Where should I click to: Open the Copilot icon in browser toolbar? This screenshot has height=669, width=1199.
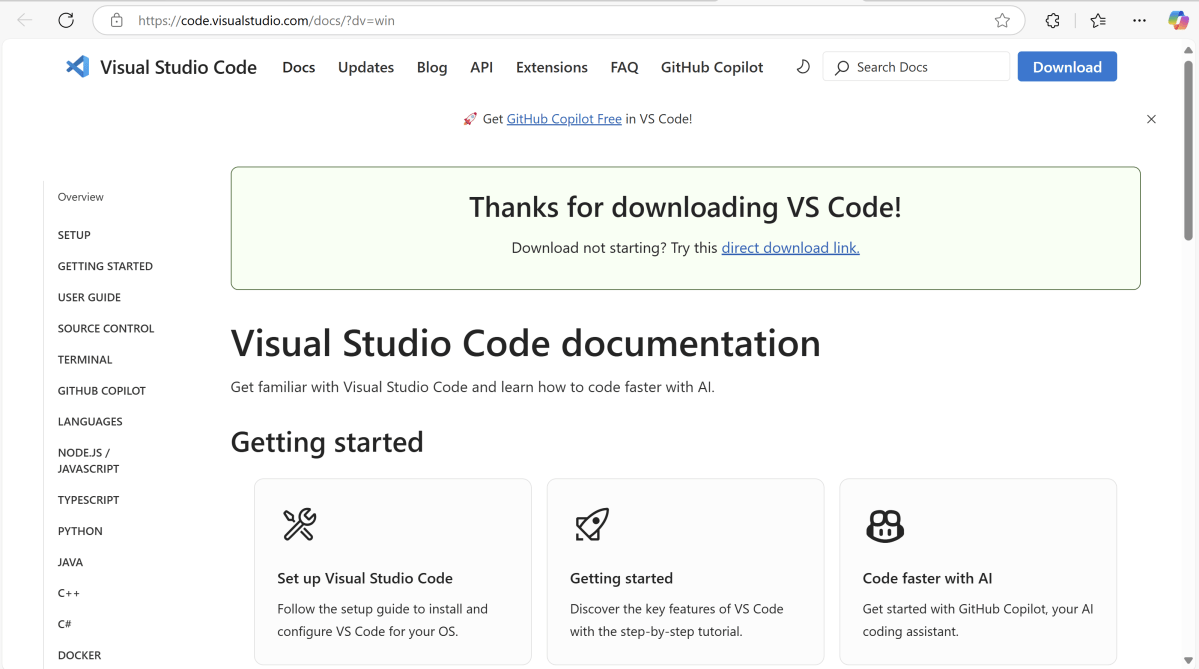tap(1178, 20)
